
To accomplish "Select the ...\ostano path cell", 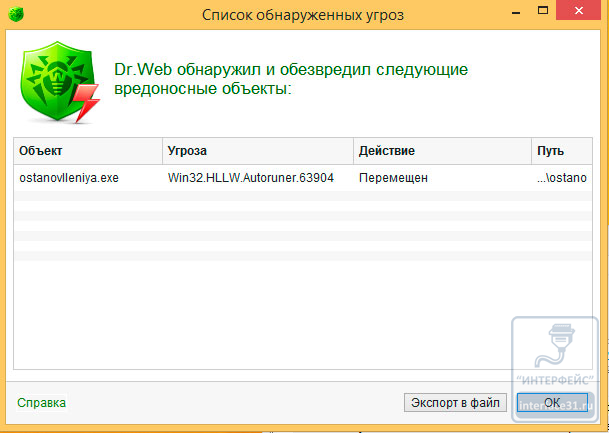I will 562,178.
